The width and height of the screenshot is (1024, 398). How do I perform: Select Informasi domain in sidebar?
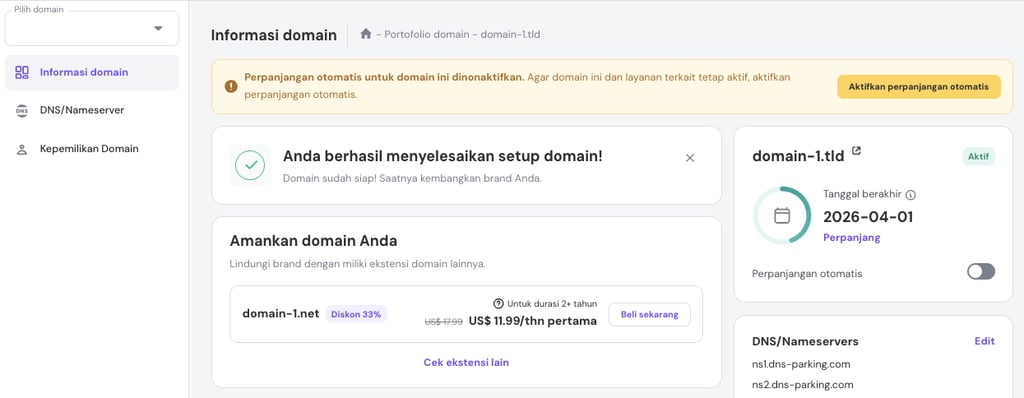tap(91, 73)
